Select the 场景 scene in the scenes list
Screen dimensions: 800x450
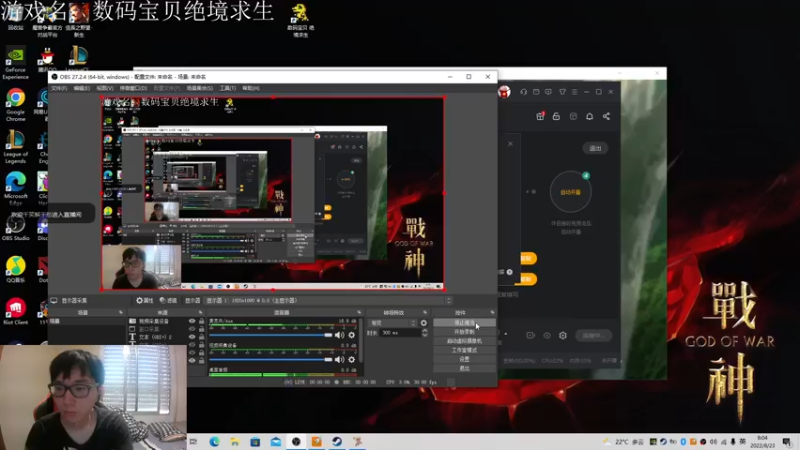pyautogui.click(x=87, y=321)
